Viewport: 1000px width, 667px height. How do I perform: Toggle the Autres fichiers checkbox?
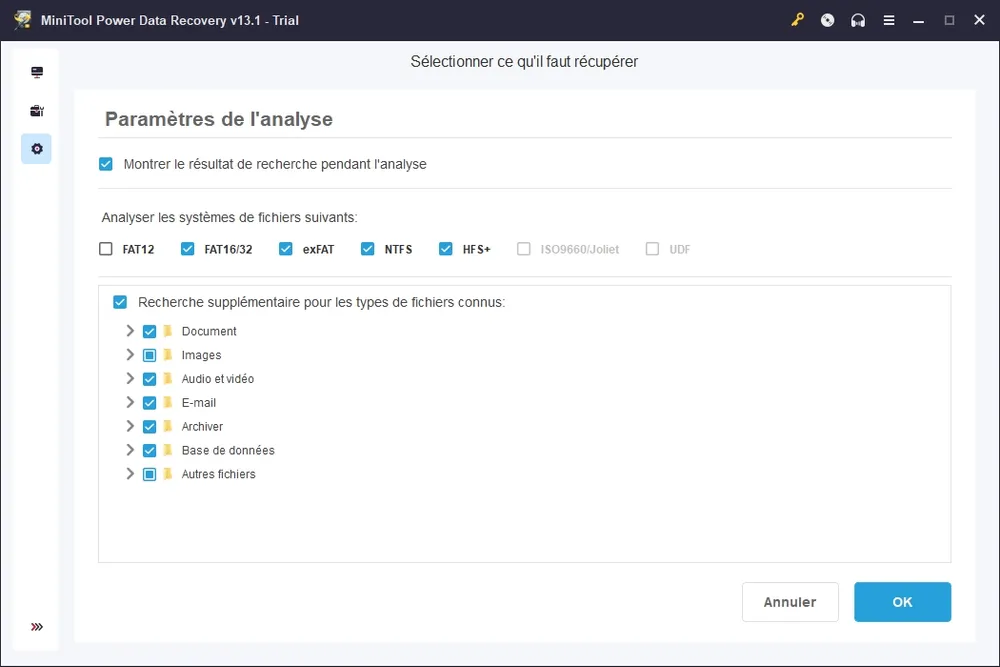(149, 474)
